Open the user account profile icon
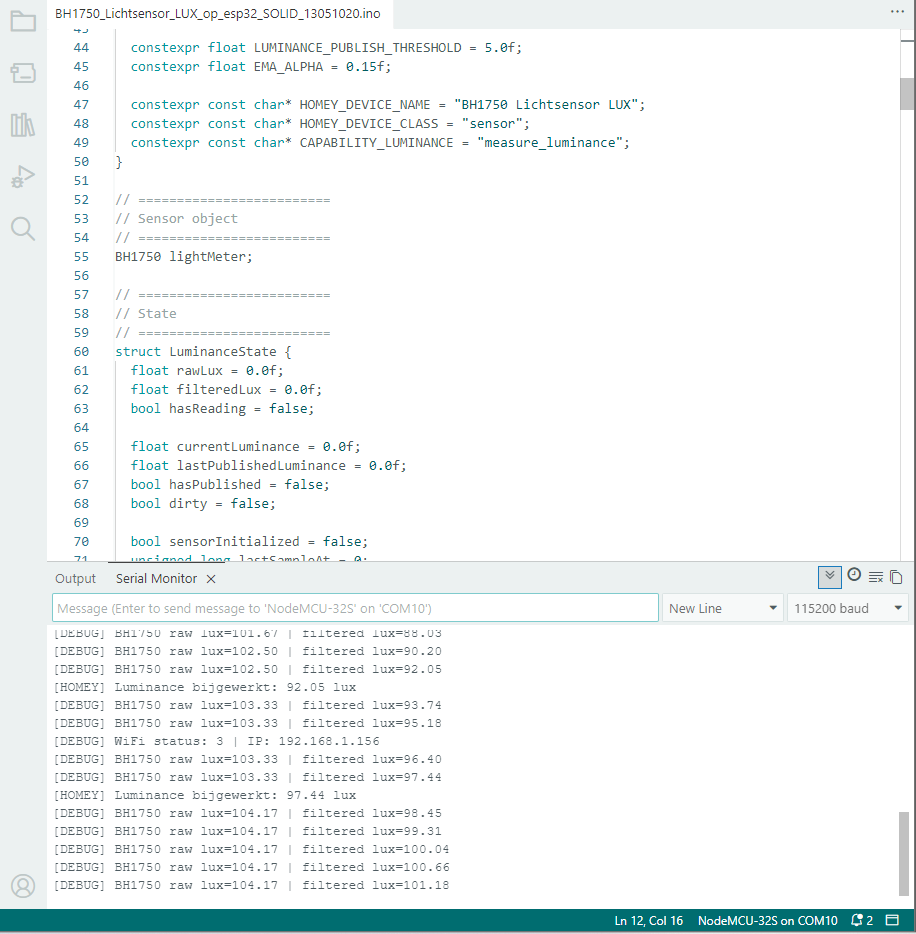The width and height of the screenshot is (916, 934). (23, 886)
